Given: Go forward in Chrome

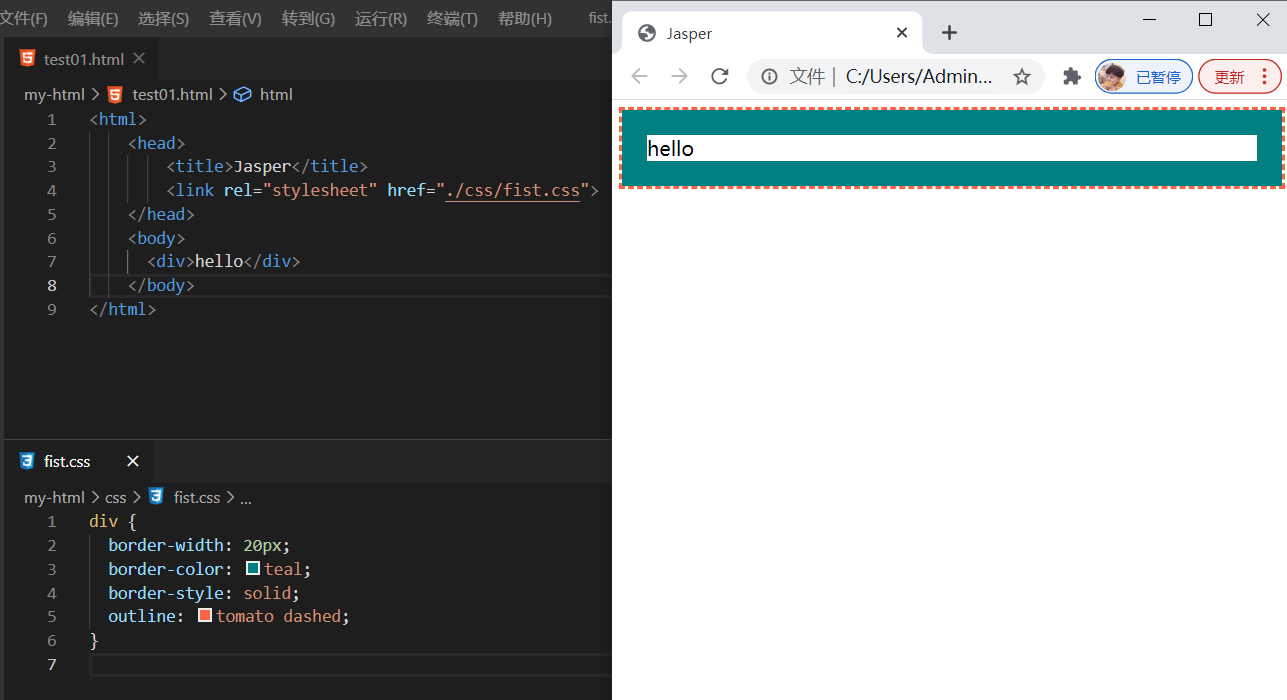Looking at the screenshot, I should click(679, 77).
